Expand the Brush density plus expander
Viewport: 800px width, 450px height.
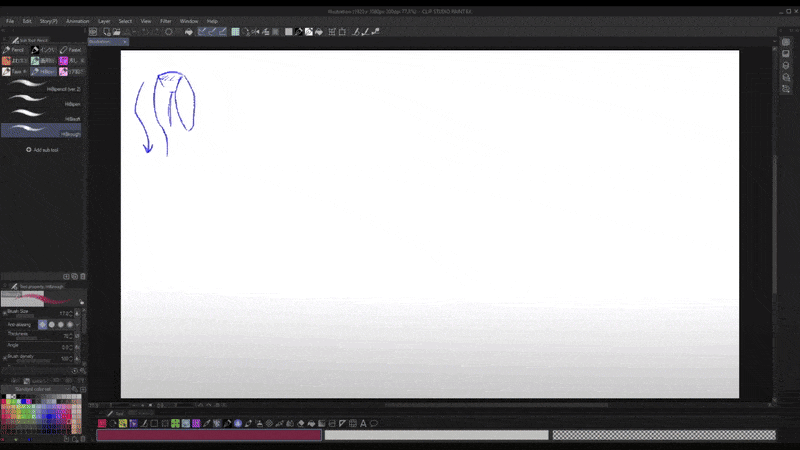point(5,358)
